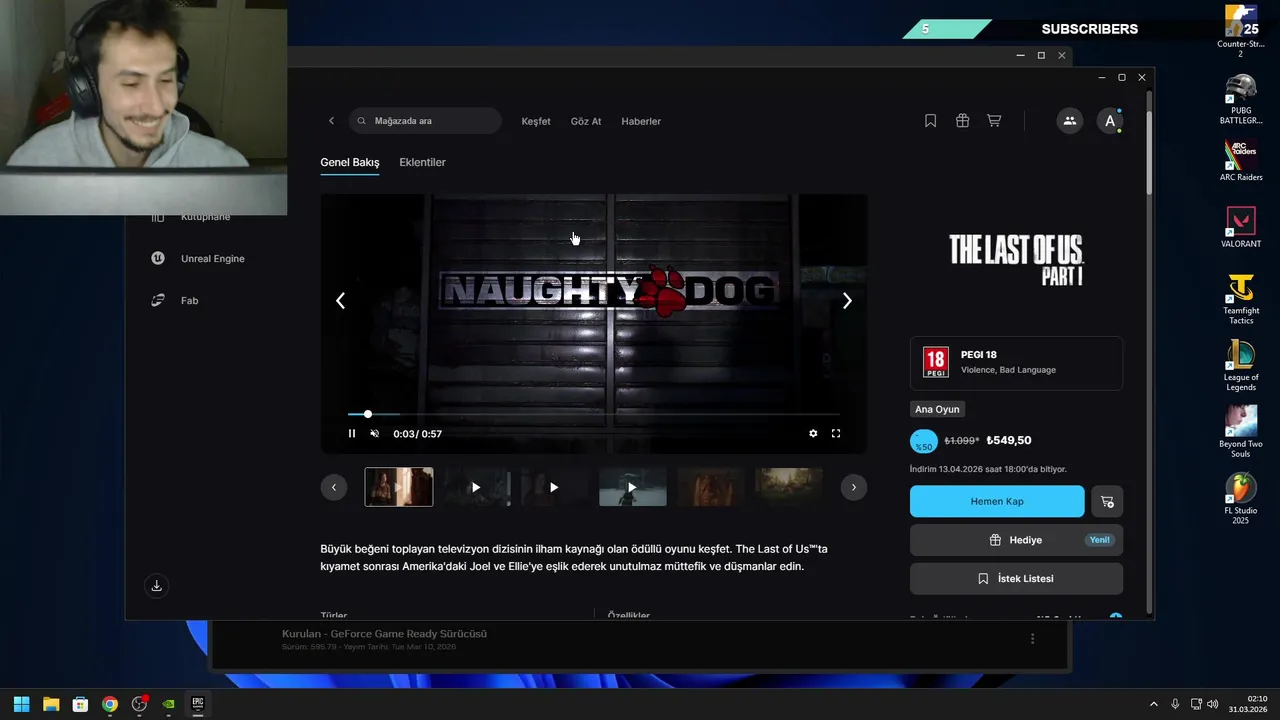Open Fab in the sidebar
Screen dimensions: 1280x720
click(x=175, y=300)
